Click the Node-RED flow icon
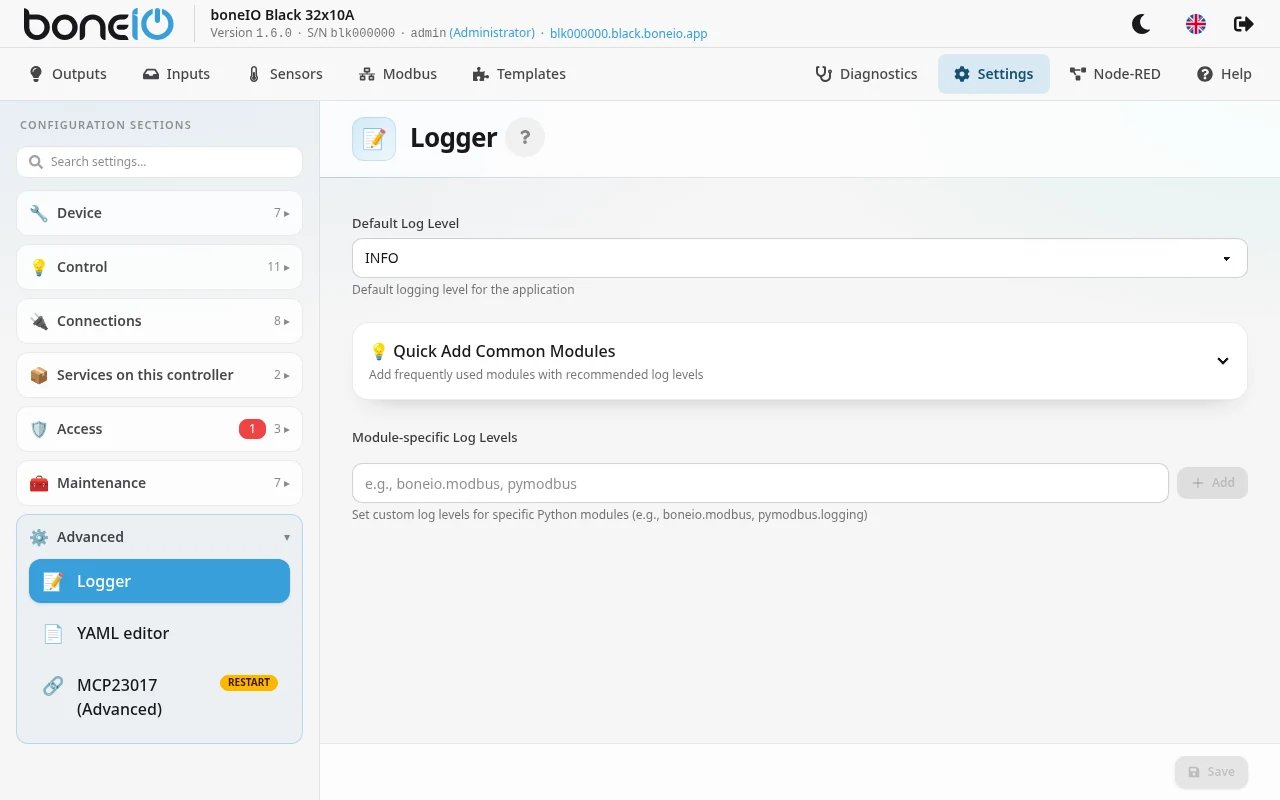This screenshot has height=800, width=1280. pos(1077,74)
